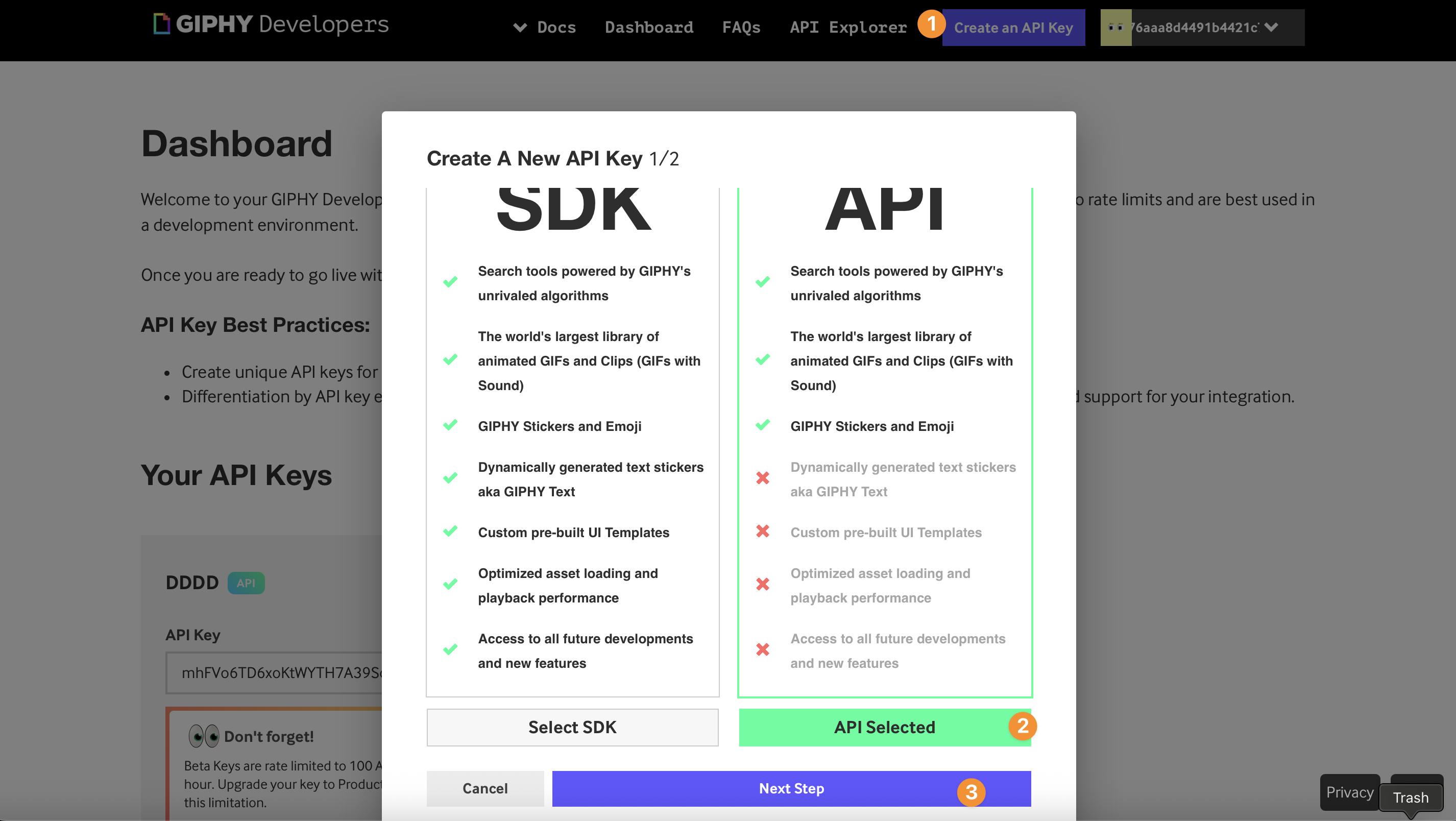This screenshot has width=1456, height=821.
Task: Proceed with the Next Step button
Action: pos(791,788)
